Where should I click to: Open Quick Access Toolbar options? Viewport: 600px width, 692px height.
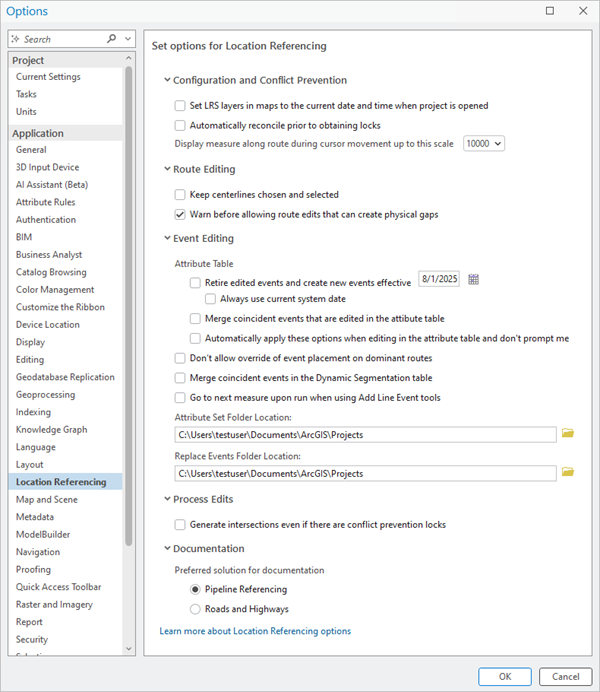59,587
